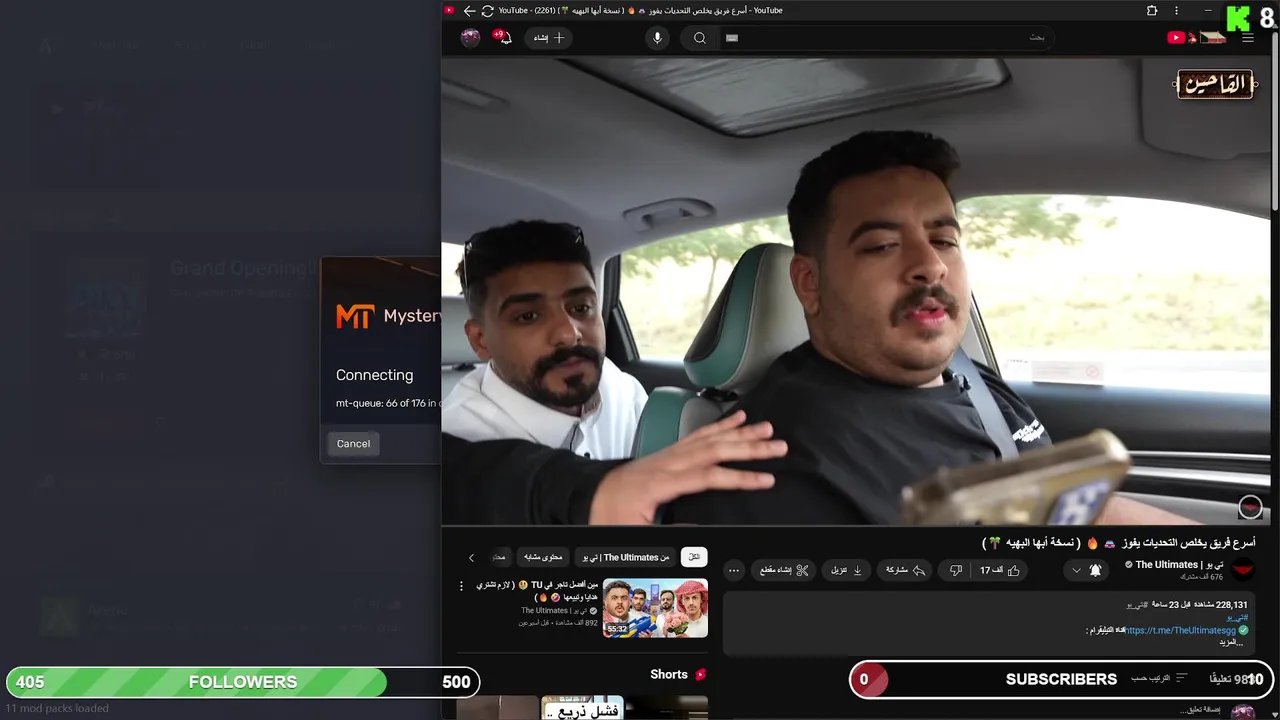Screen dimensions: 1280x720
Task: Open The Ultimates channel avatar
Action: 1242,570
